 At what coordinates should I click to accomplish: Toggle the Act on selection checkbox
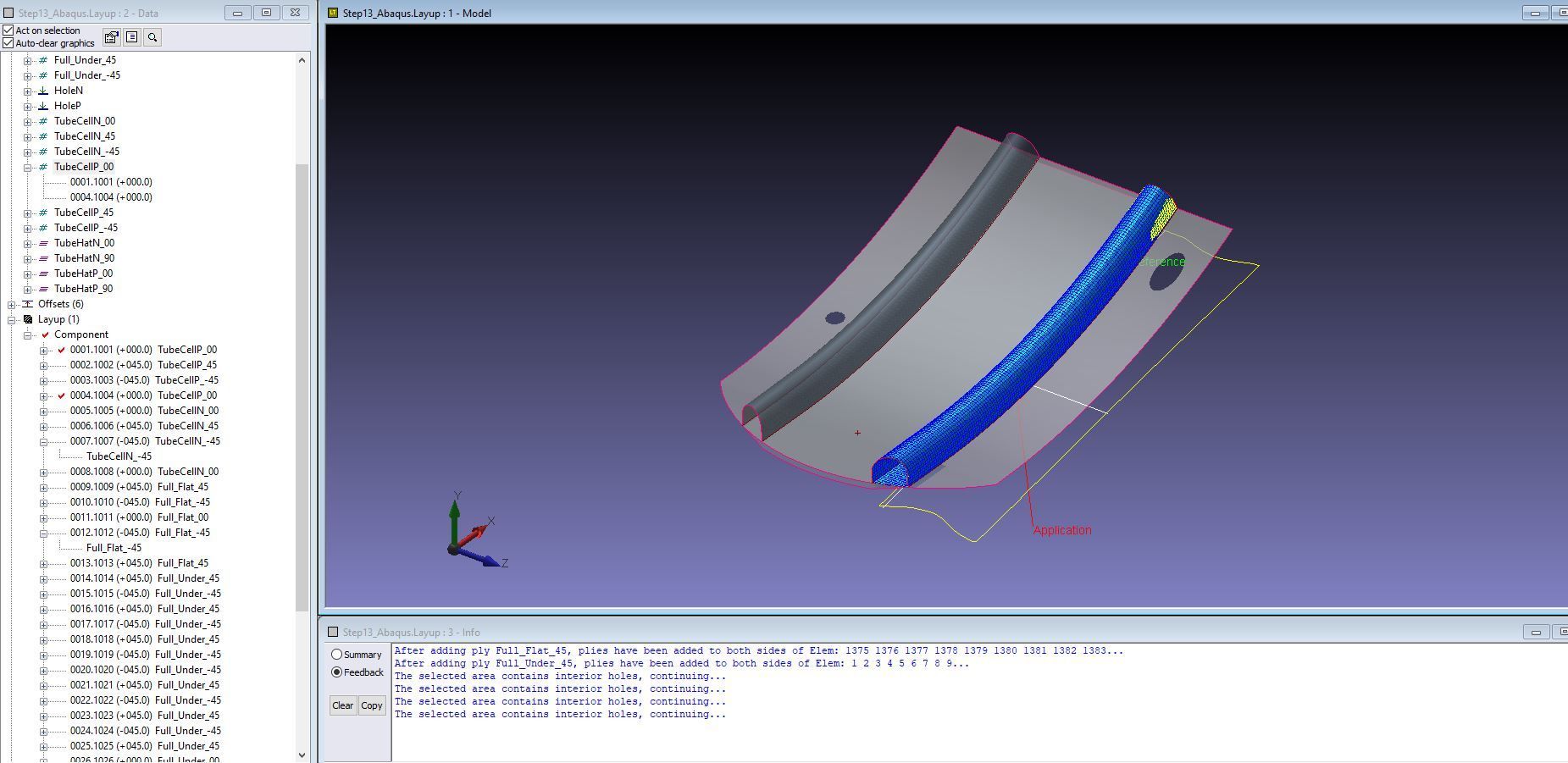point(8,30)
